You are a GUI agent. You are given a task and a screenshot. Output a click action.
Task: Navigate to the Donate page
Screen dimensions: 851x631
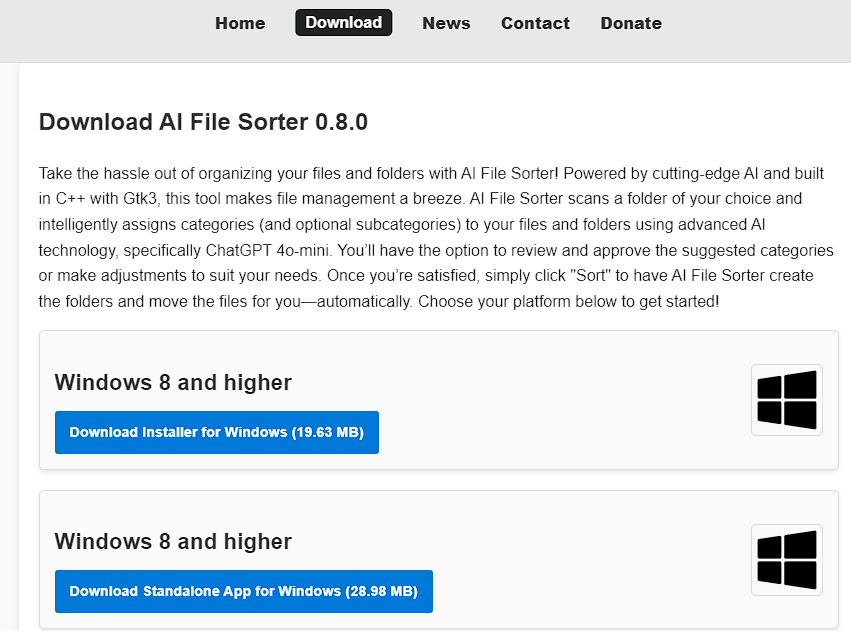(x=631, y=23)
